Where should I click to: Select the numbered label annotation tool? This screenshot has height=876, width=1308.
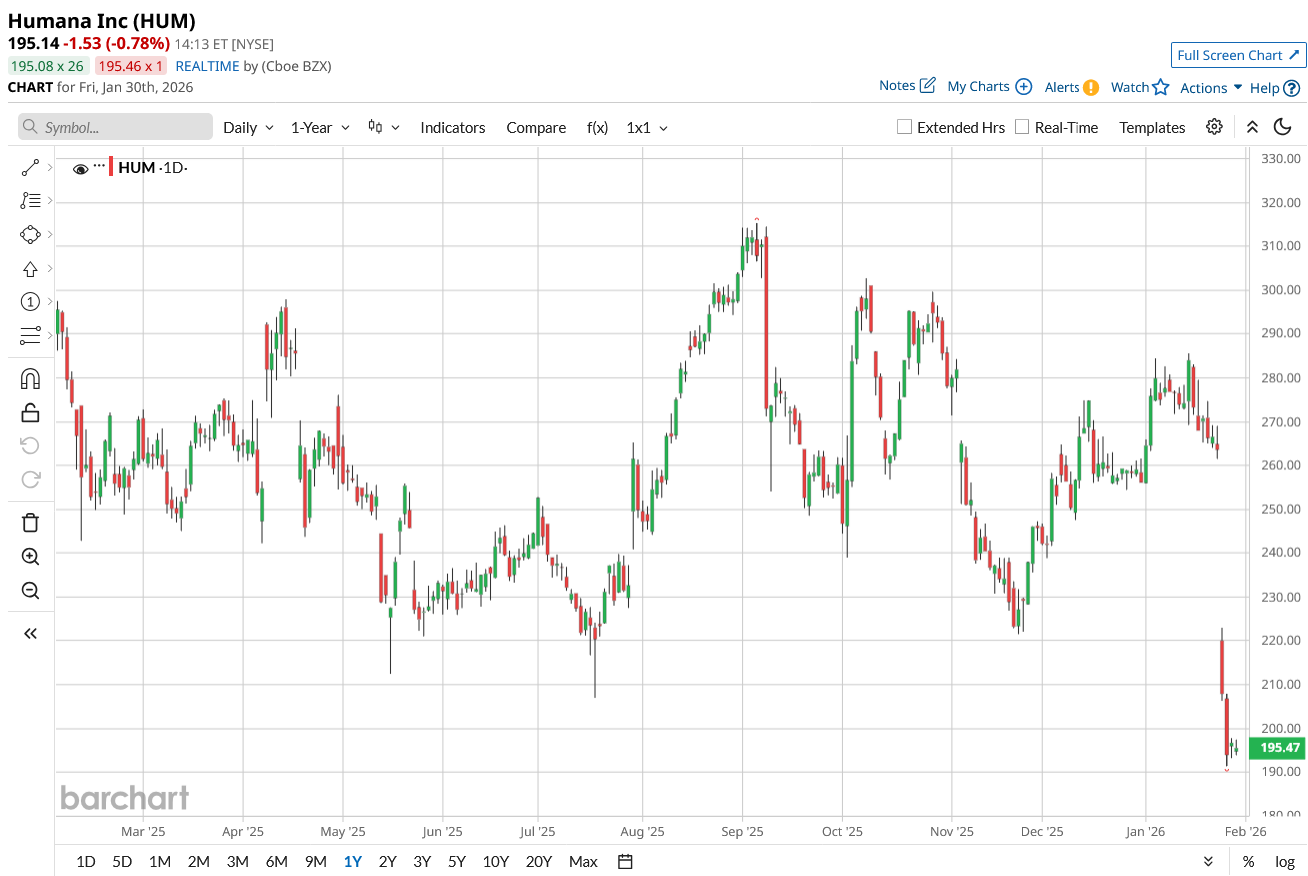[30, 302]
